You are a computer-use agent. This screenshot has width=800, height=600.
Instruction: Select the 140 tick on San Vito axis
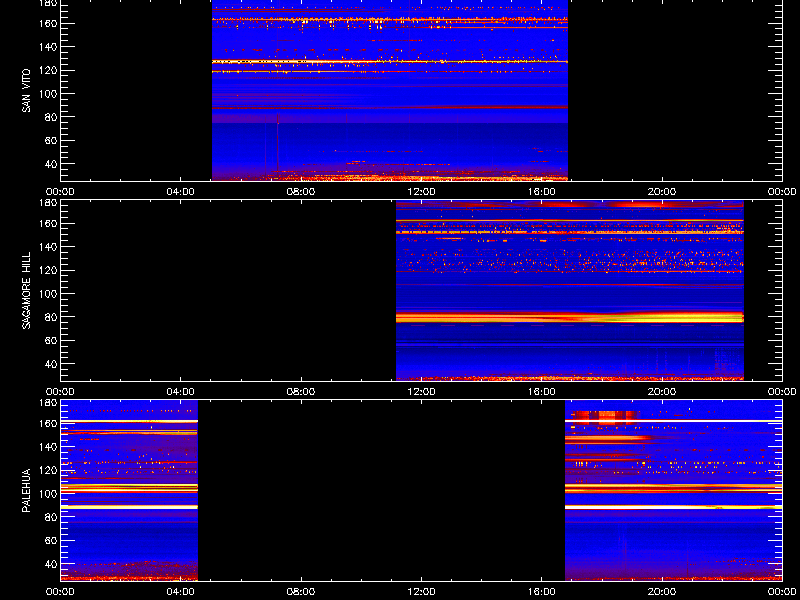click(x=49, y=47)
